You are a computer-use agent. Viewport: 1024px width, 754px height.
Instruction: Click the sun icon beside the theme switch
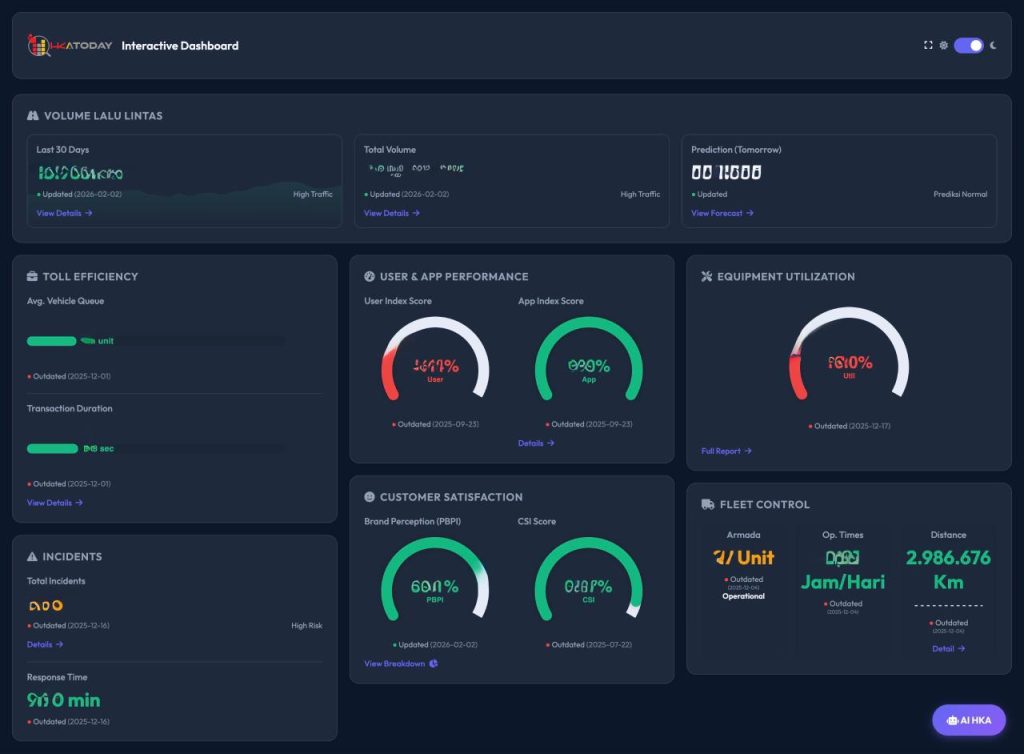pyautogui.click(x=943, y=45)
